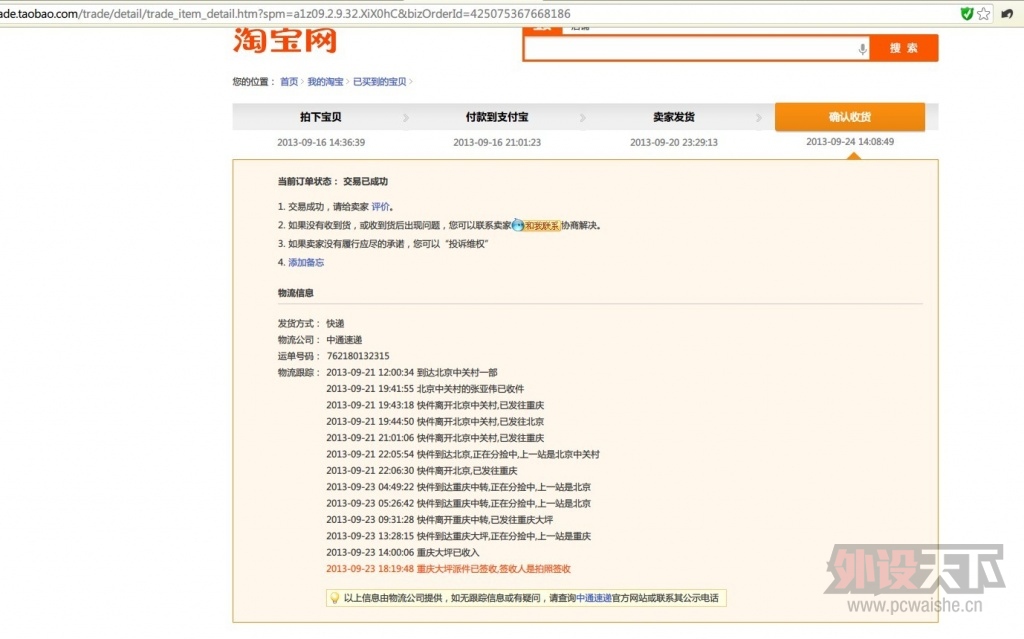
Task: Click the red 18:19:48 派件已签收 tracking row
Action: click(449, 568)
